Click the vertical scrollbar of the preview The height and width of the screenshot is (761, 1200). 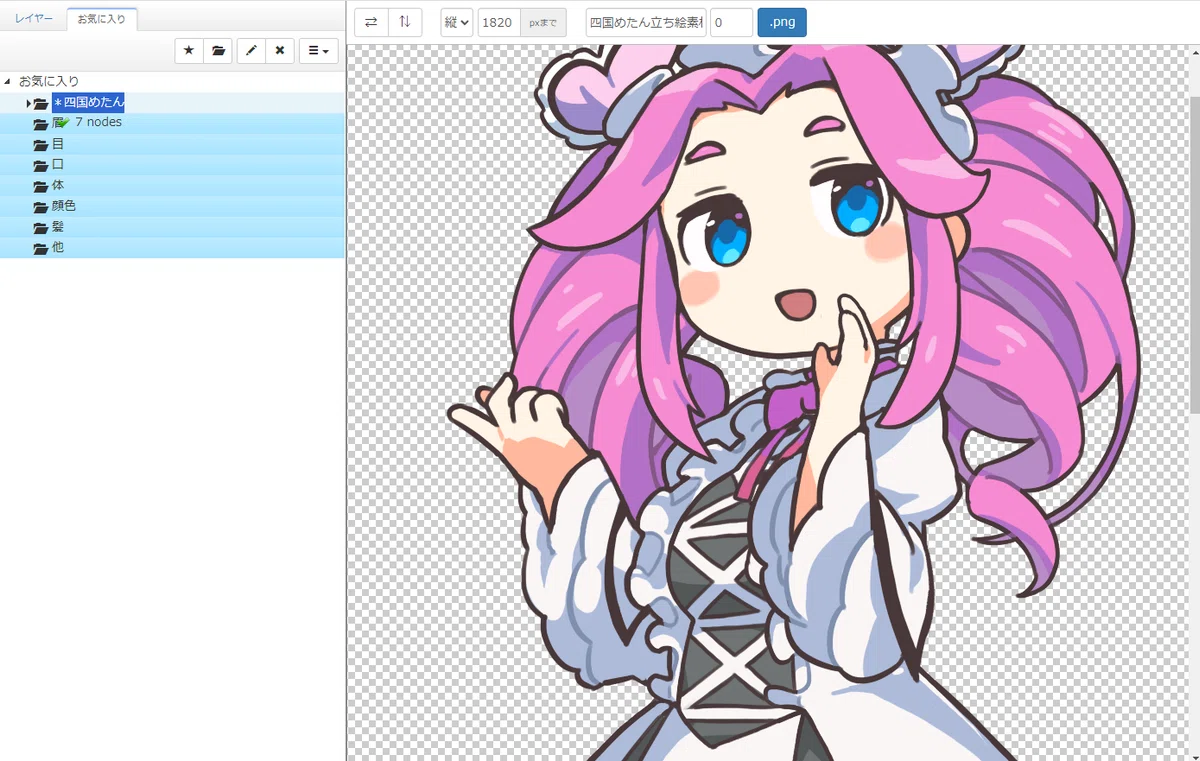[1194, 256]
